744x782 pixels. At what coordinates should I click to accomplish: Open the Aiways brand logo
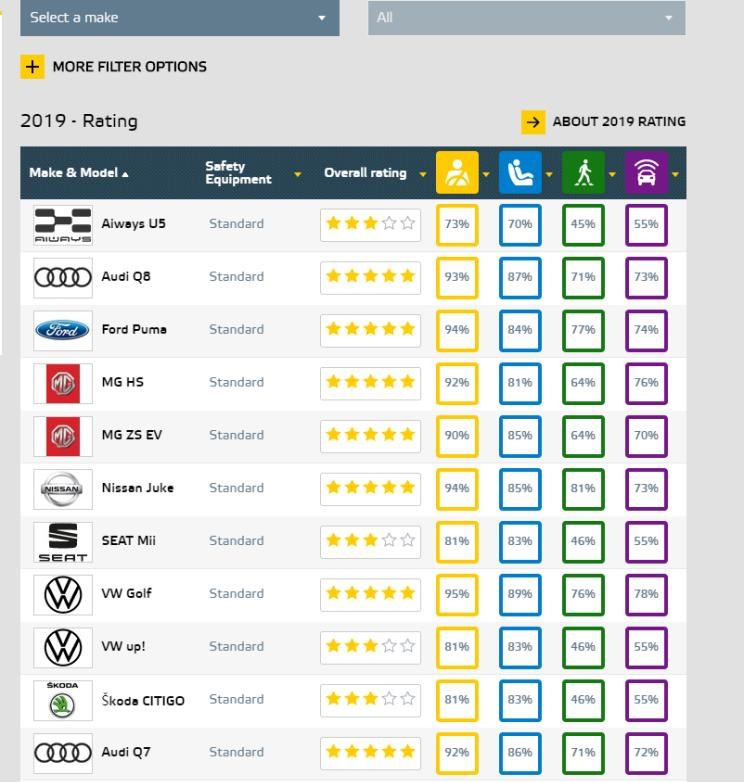point(63,225)
